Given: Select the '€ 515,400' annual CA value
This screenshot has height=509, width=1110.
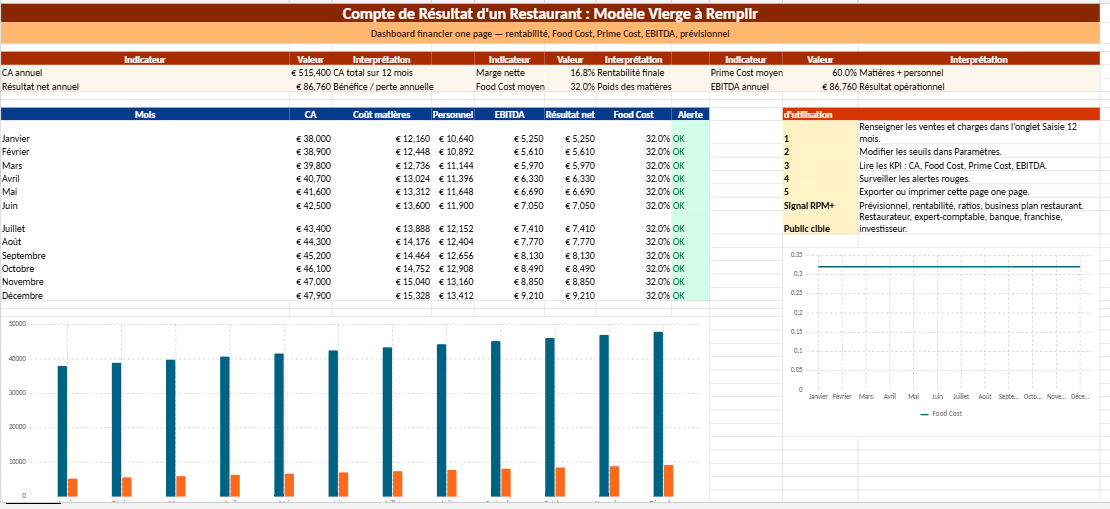Looking at the screenshot, I should pos(311,72).
